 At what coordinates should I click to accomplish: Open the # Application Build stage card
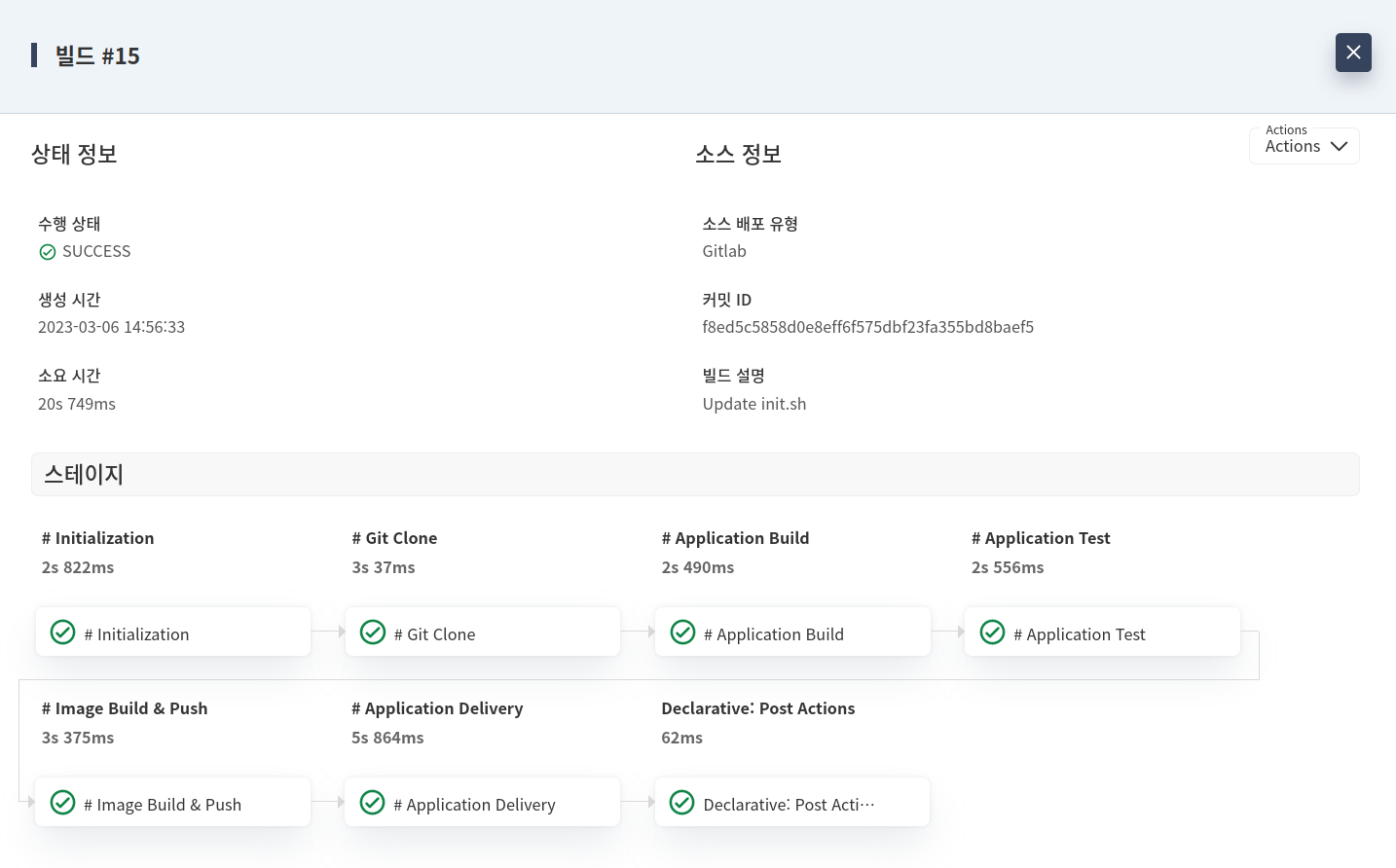click(793, 633)
